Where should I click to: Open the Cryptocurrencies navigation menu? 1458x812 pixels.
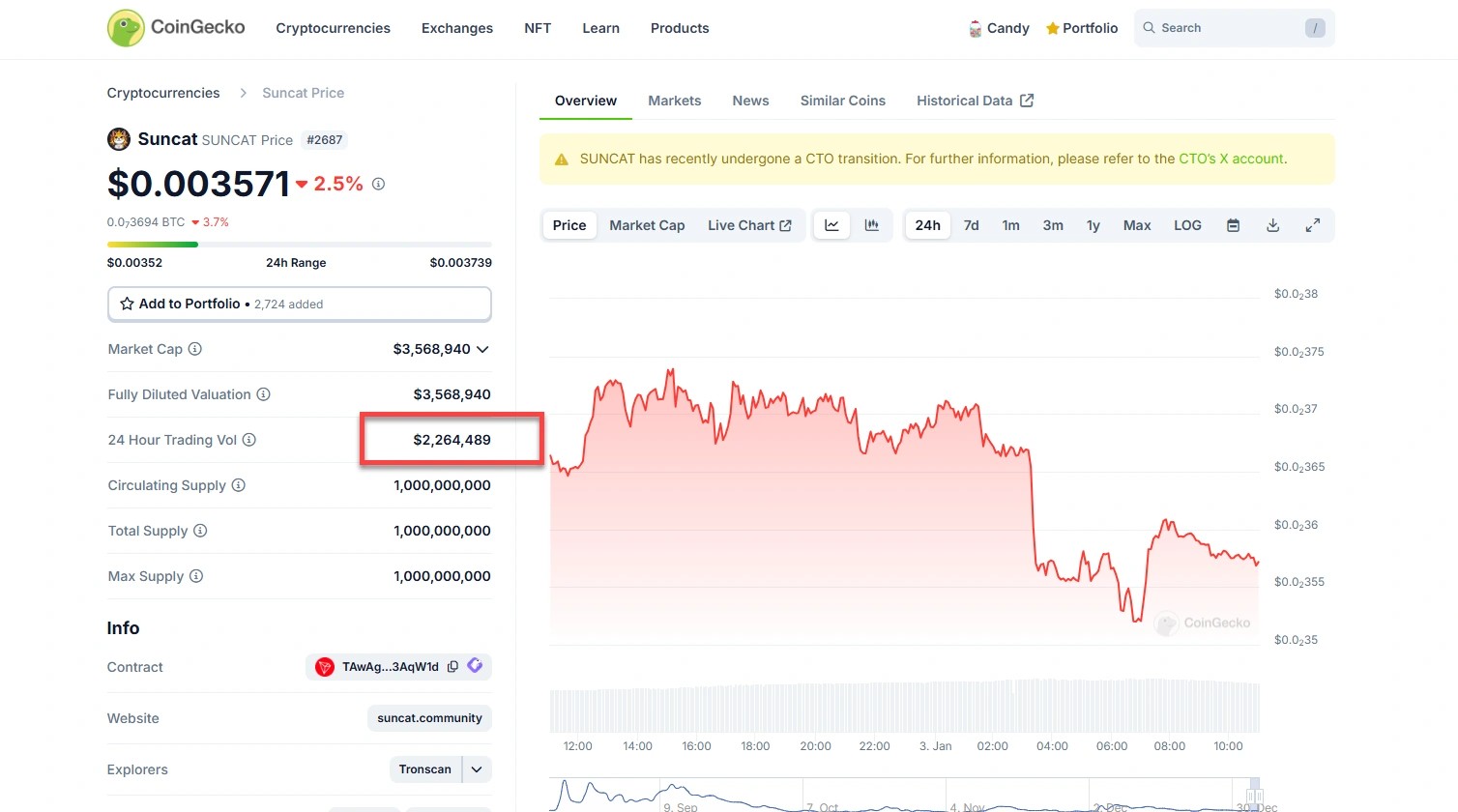pos(333,28)
